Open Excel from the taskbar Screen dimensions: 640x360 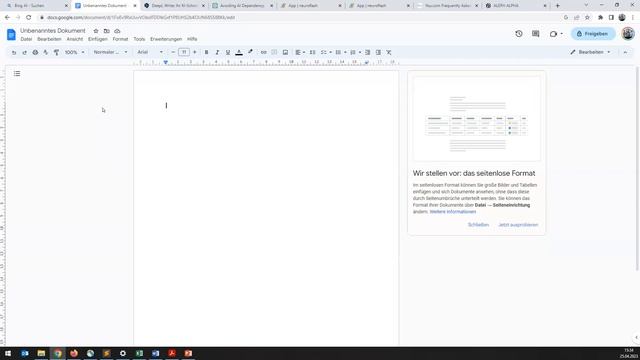coord(139,353)
